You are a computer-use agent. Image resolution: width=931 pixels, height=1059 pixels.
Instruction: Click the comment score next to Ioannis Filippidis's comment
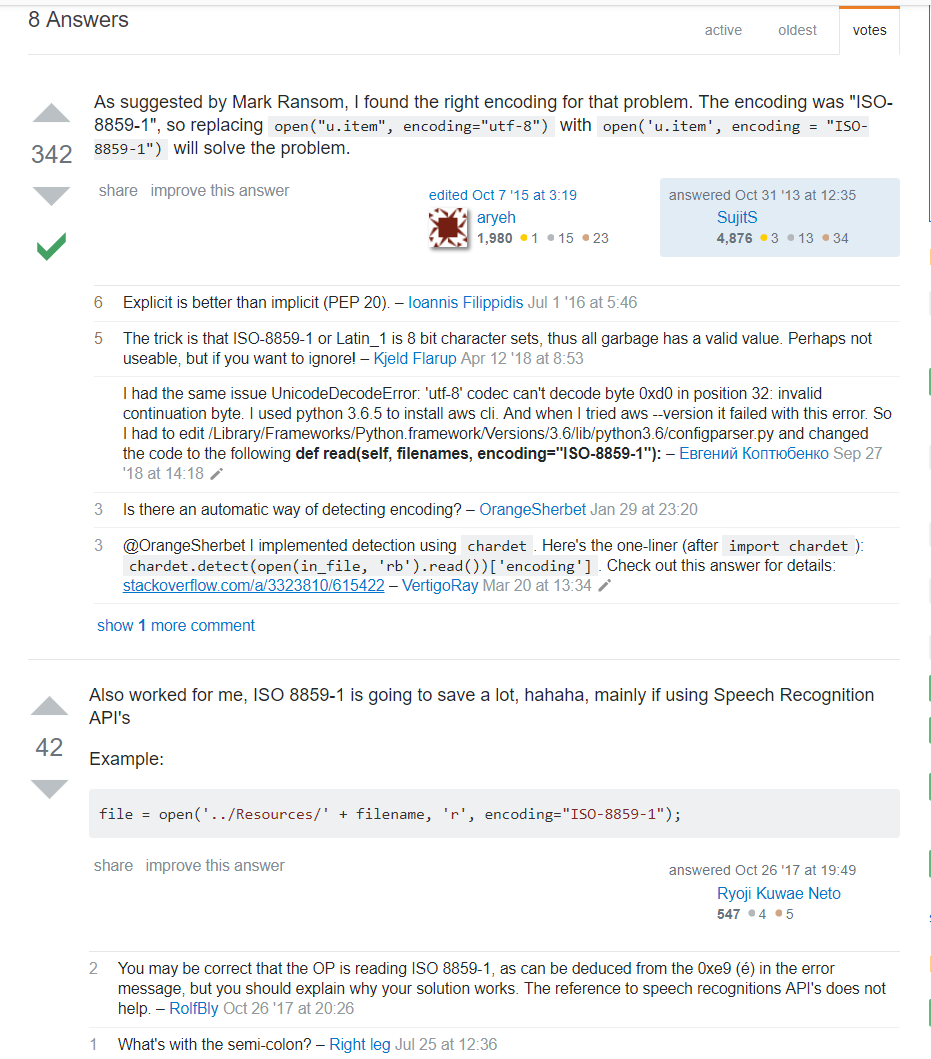[97, 302]
